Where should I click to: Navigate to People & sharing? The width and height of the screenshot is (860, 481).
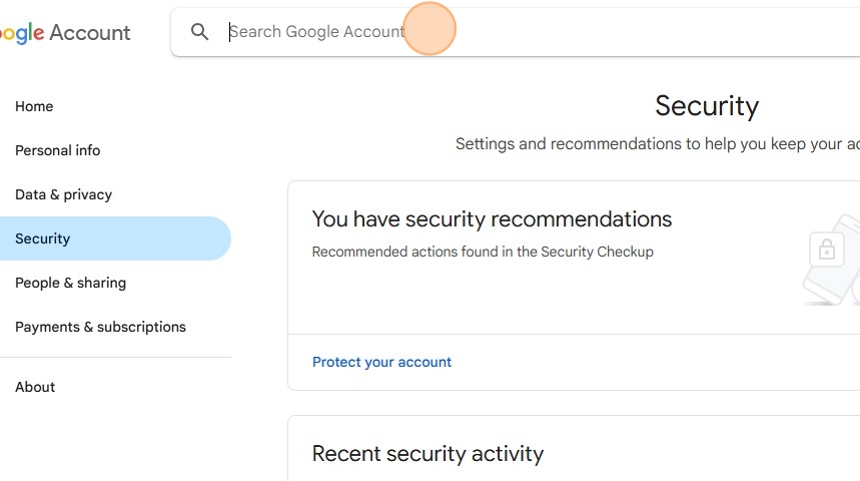point(70,283)
